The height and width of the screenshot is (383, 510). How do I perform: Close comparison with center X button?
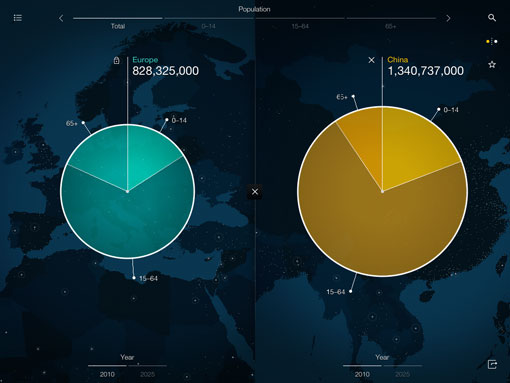[255, 192]
